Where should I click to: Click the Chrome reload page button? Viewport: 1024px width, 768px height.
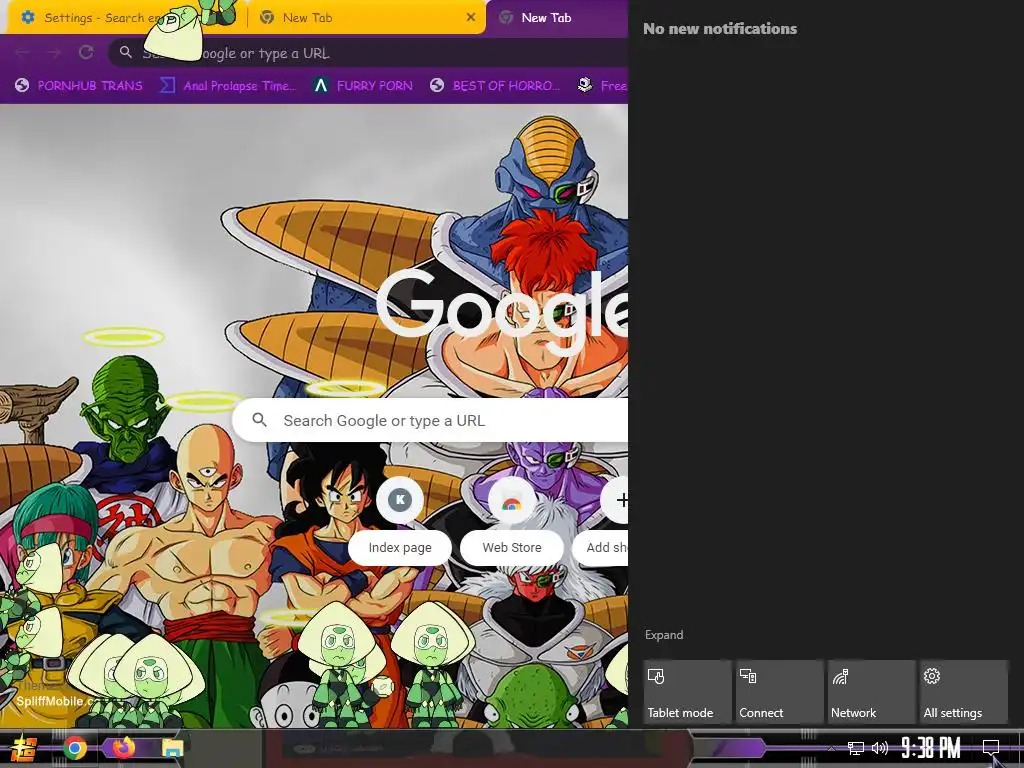pyautogui.click(x=86, y=53)
